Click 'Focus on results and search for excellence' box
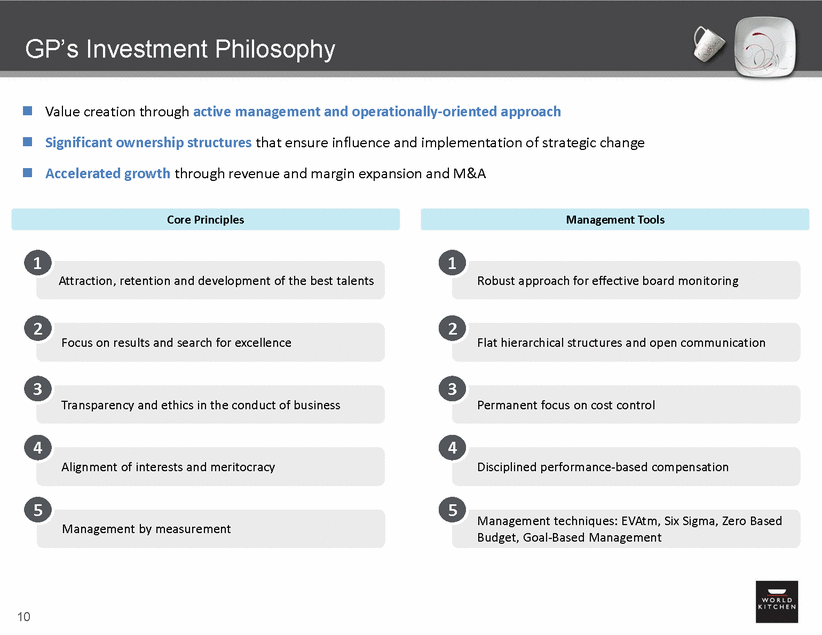The width and height of the screenshot is (822, 635). pyautogui.click(x=210, y=343)
